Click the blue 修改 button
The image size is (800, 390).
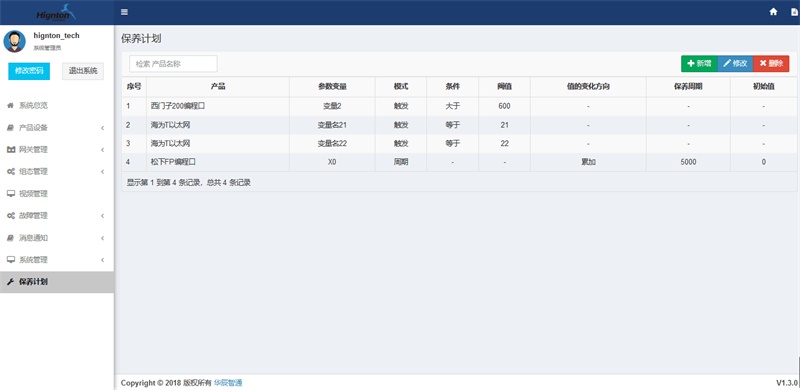[x=735, y=63]
